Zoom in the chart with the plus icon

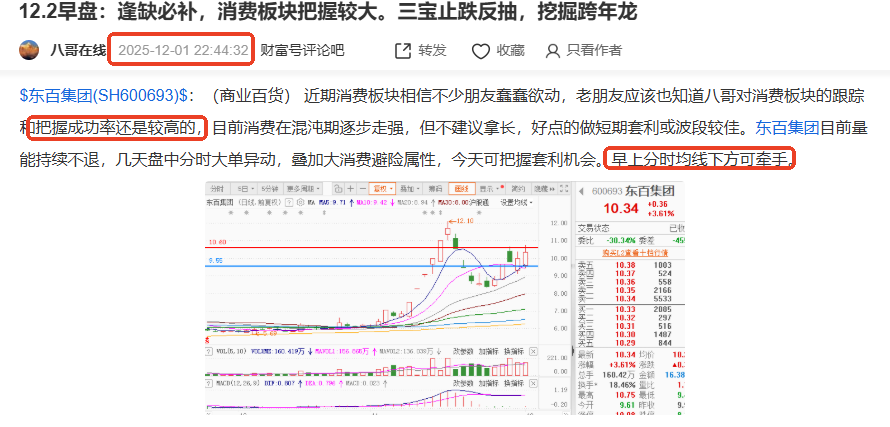[x=350, y=189]
